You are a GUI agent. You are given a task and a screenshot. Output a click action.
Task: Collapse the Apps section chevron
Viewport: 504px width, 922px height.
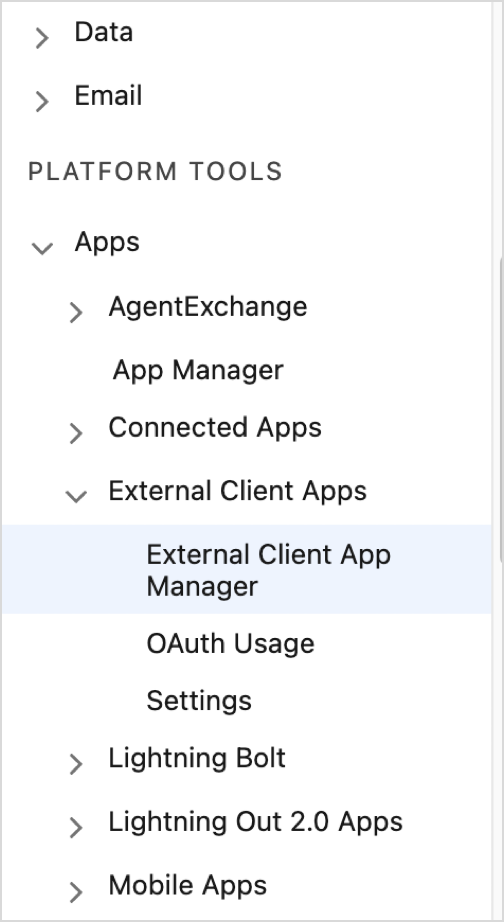click(x=42, y=248)
